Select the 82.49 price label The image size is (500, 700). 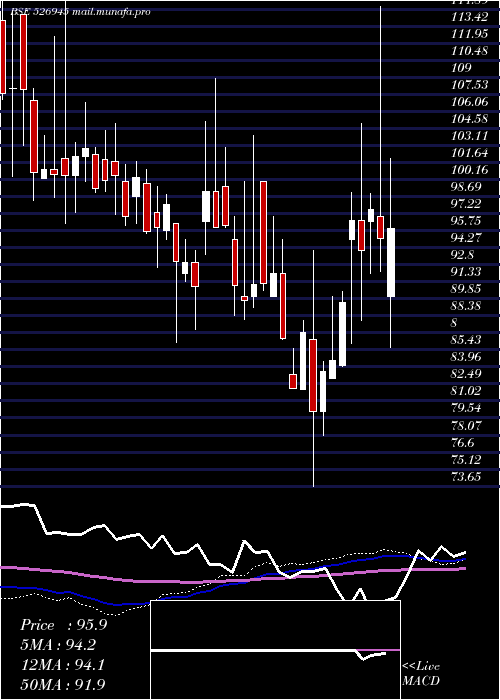pos(466,374)
